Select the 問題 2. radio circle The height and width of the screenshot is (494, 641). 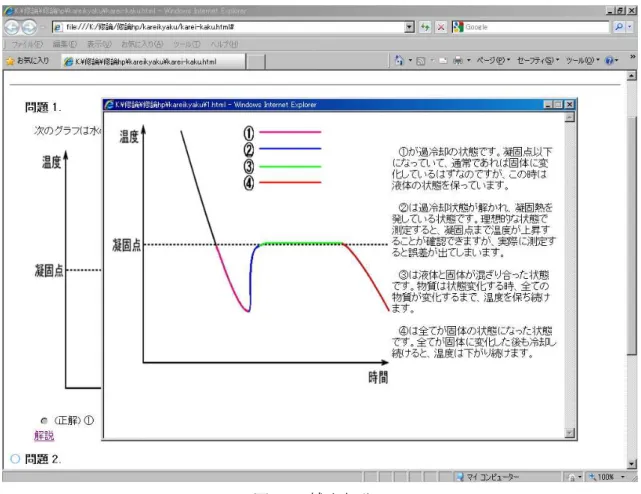pyautogui.click(x=15, y=459)
